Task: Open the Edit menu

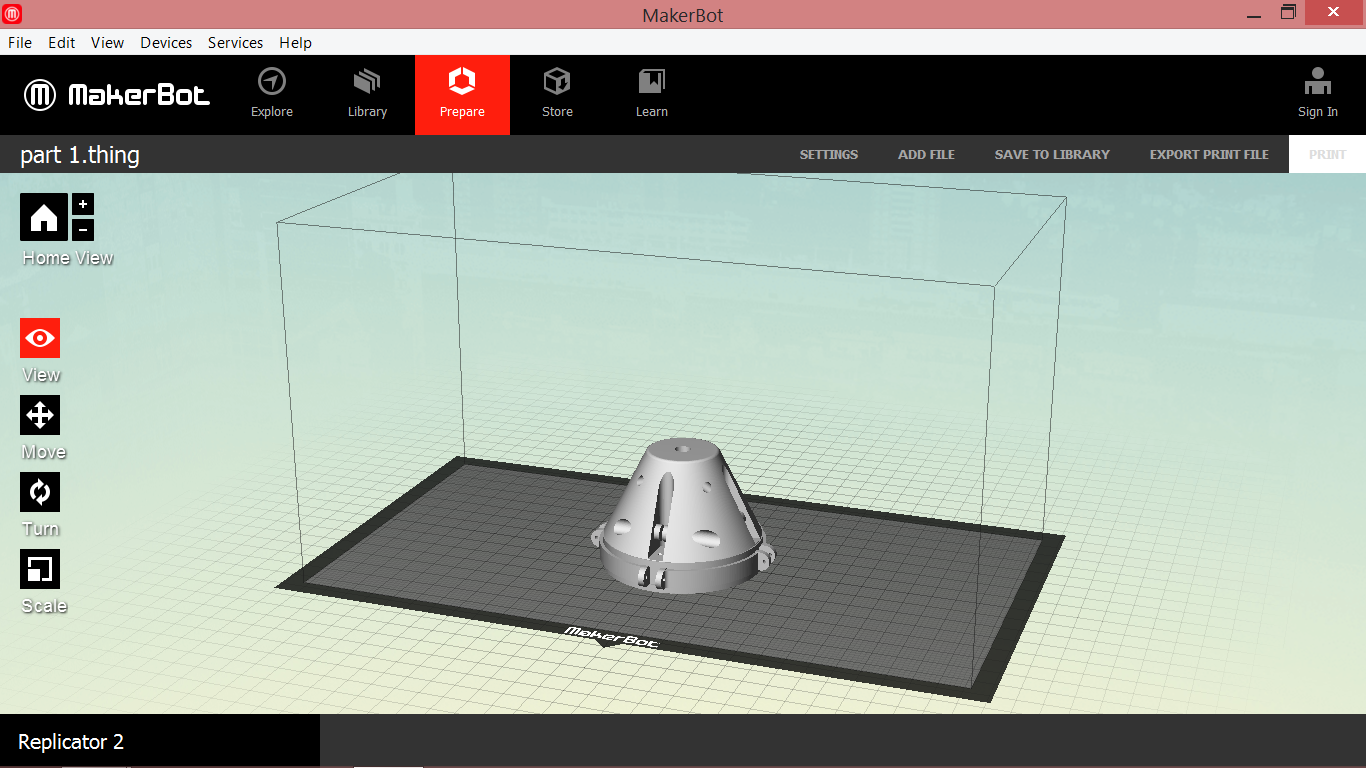Action: coord(62,43)
